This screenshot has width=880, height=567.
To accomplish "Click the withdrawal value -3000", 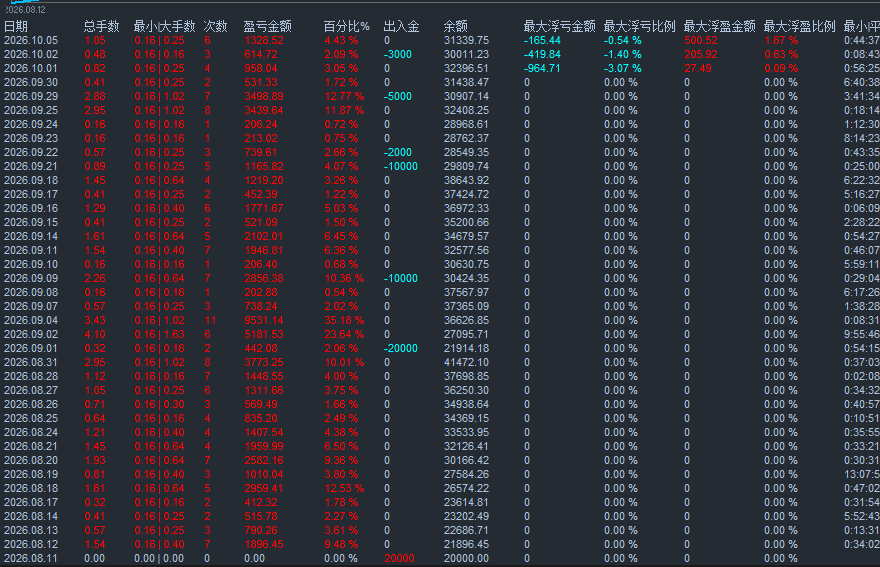I will 398,54.
